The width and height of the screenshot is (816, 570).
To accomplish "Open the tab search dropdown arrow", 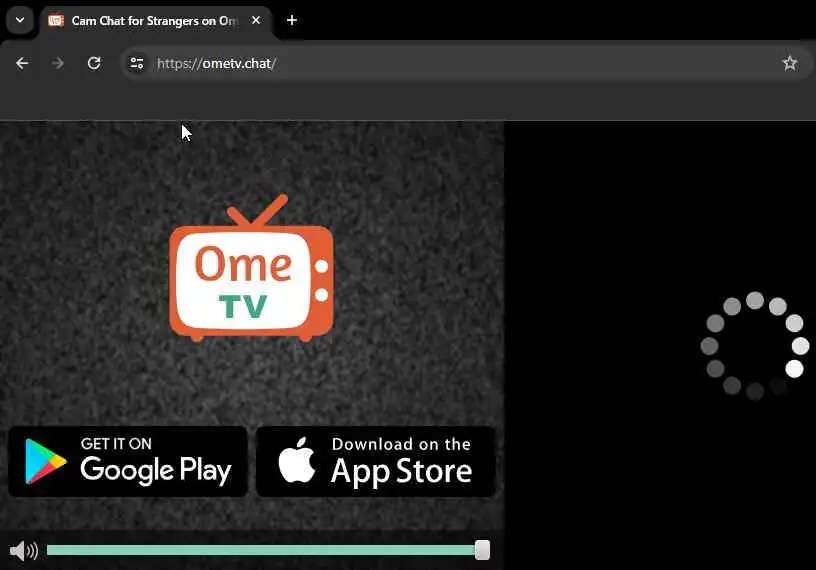I will click(20, 20).
